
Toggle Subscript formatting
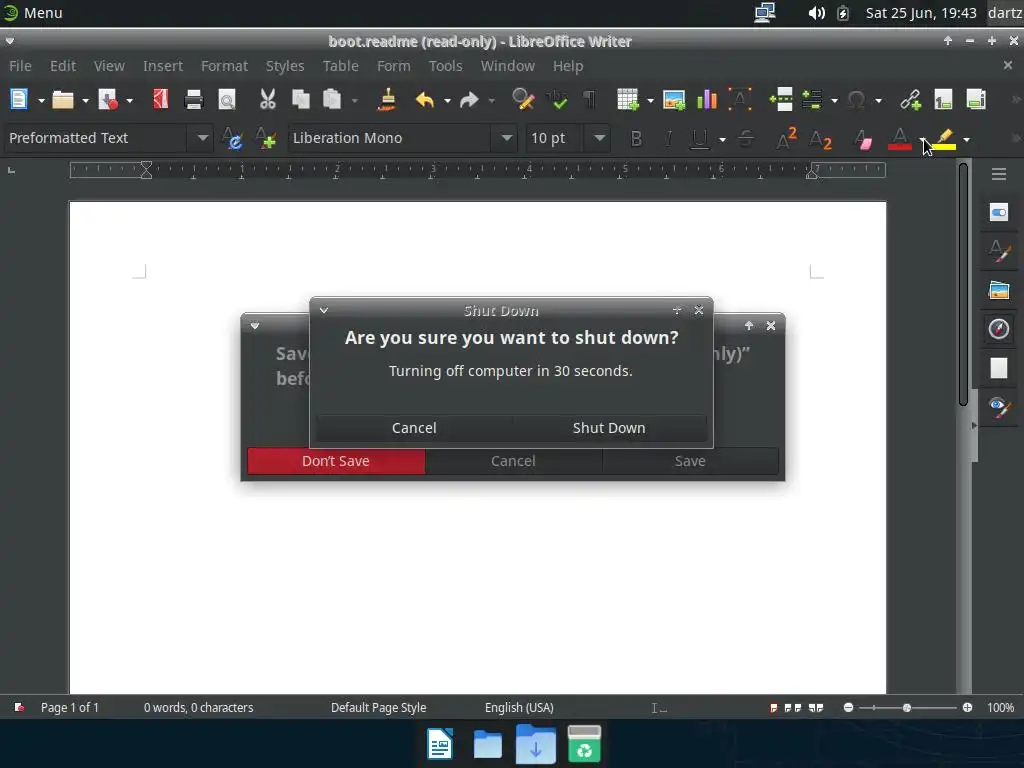click(x=820, y=140)
